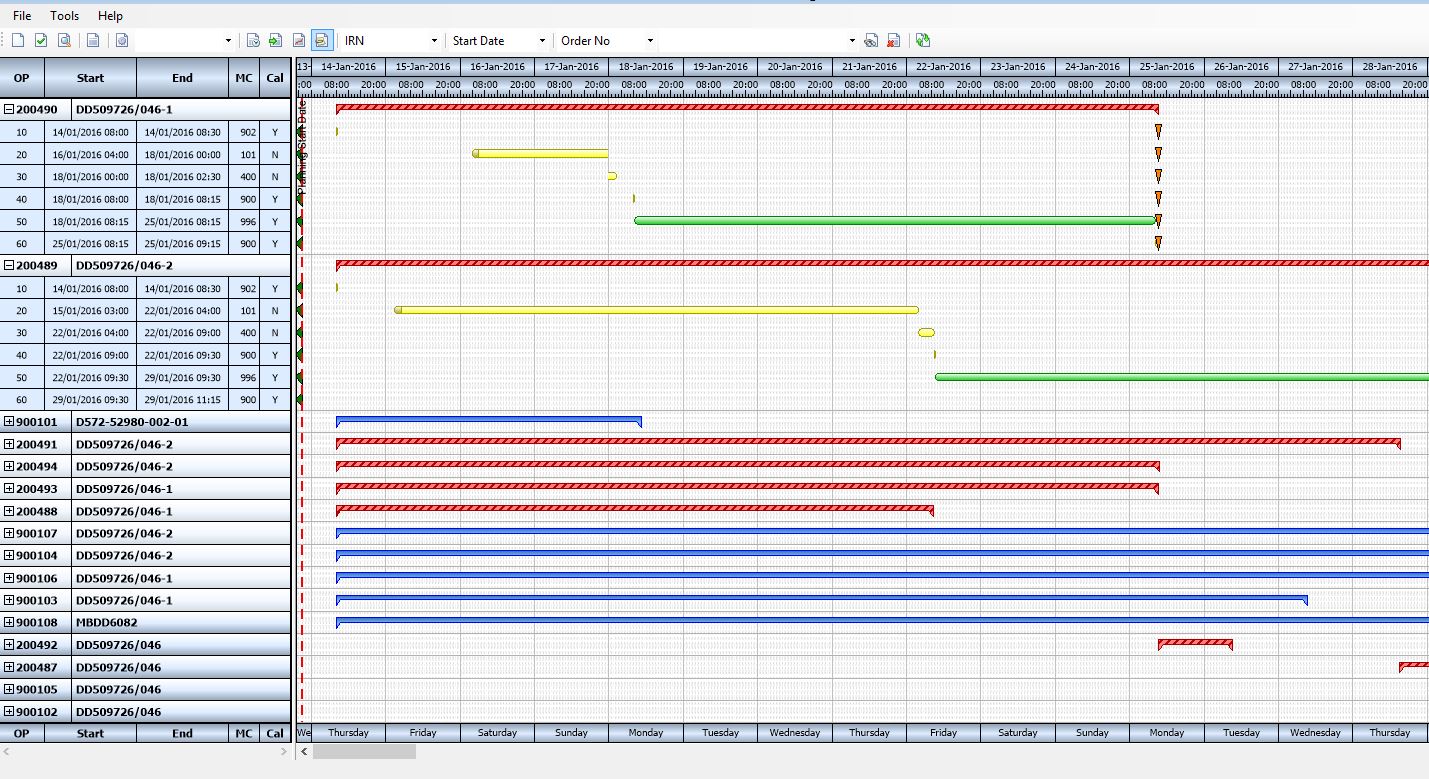Click the refresh document icon with green arrows

coord(921,40)
